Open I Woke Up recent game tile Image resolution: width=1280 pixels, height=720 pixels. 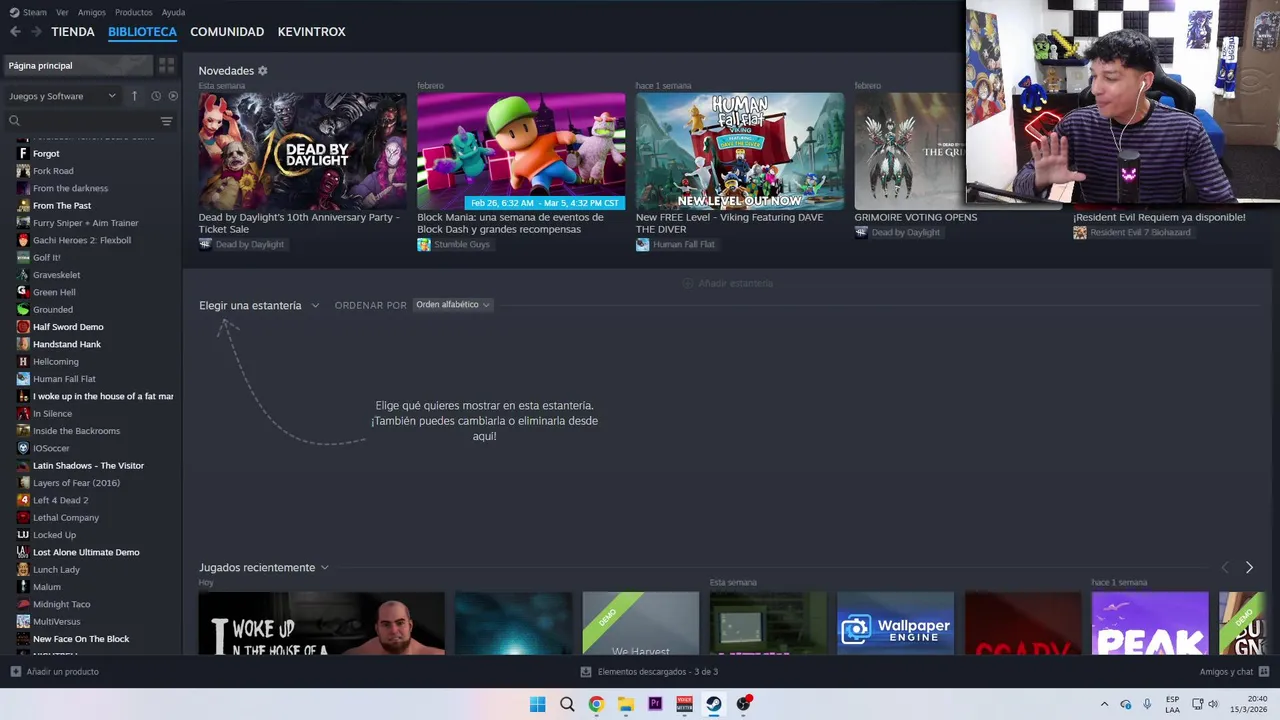pyautogui.click(x=321, y=624)
